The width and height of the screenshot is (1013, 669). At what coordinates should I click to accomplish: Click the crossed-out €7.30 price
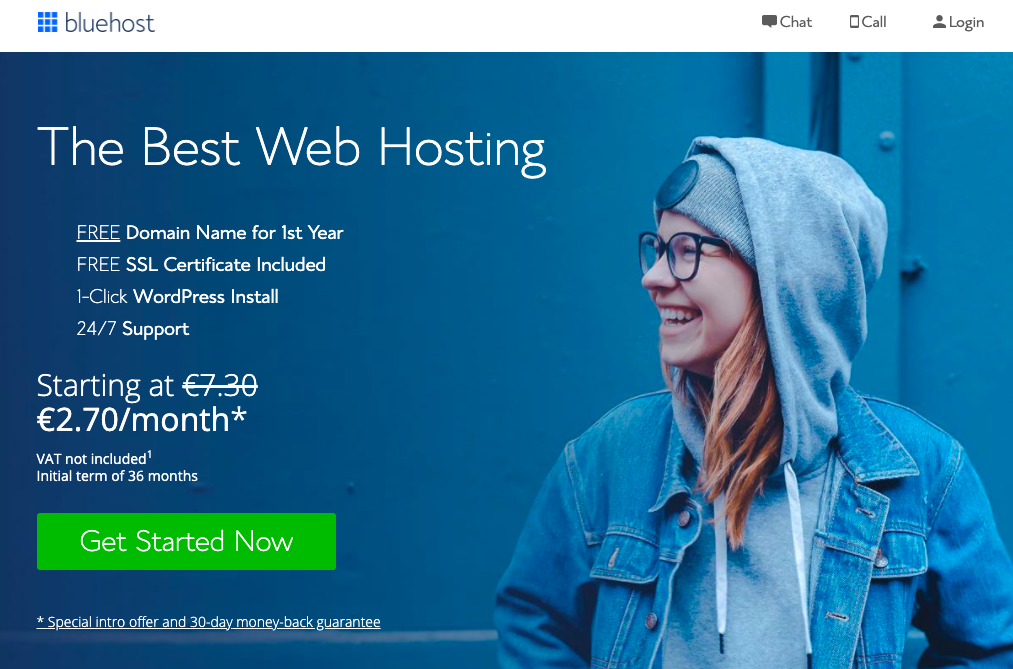click(x=220, y=386)
